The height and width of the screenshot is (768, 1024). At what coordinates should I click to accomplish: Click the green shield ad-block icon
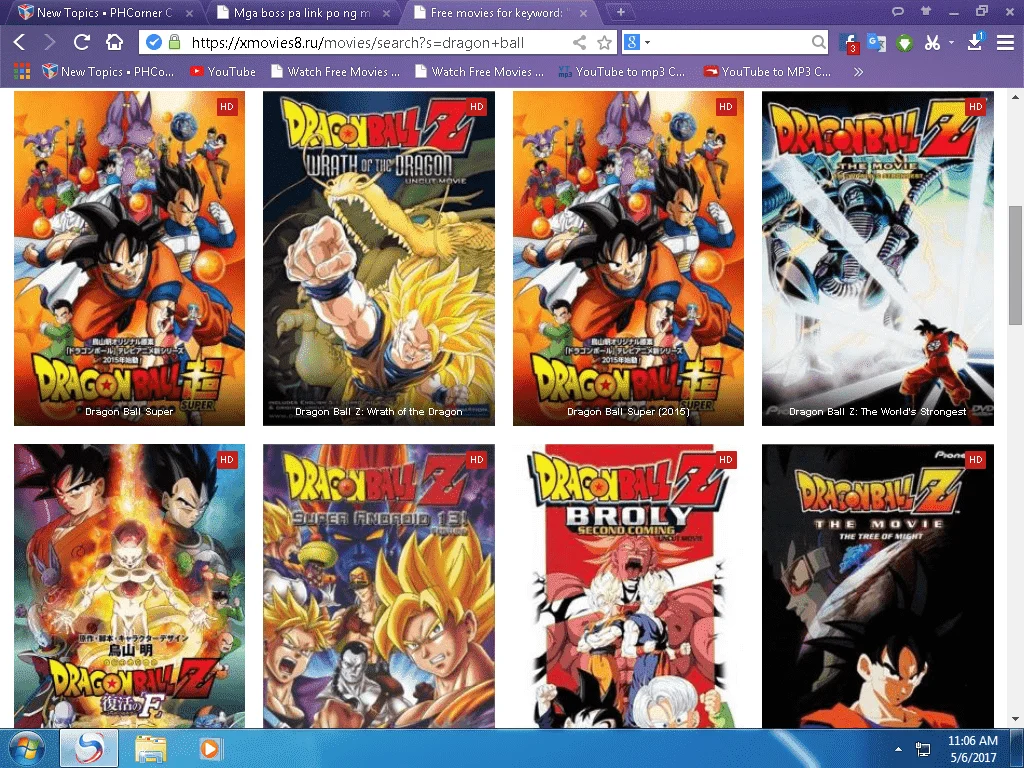(904, 44)
